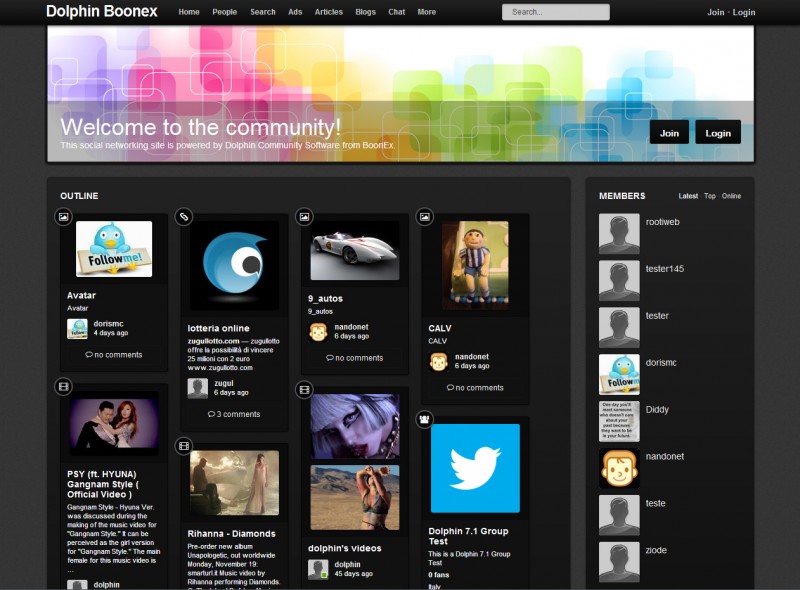Open nandonet's monkey member avatar
Viewport: 800px width, 590px height.
pos(619,469)
